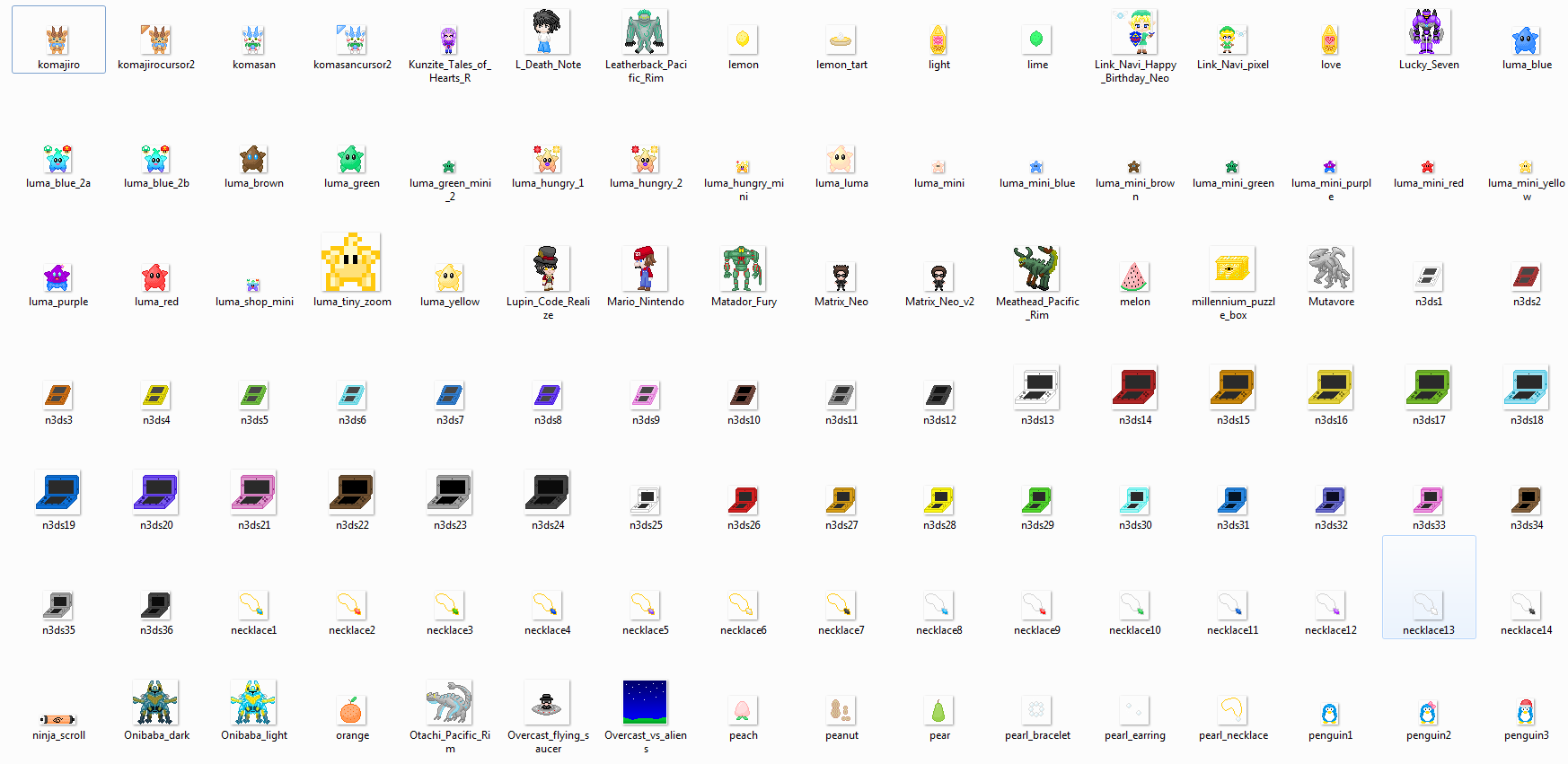Click the "luma_blue_2b" file name
Screen dimensions: 1568x764
tap(156, 183)
